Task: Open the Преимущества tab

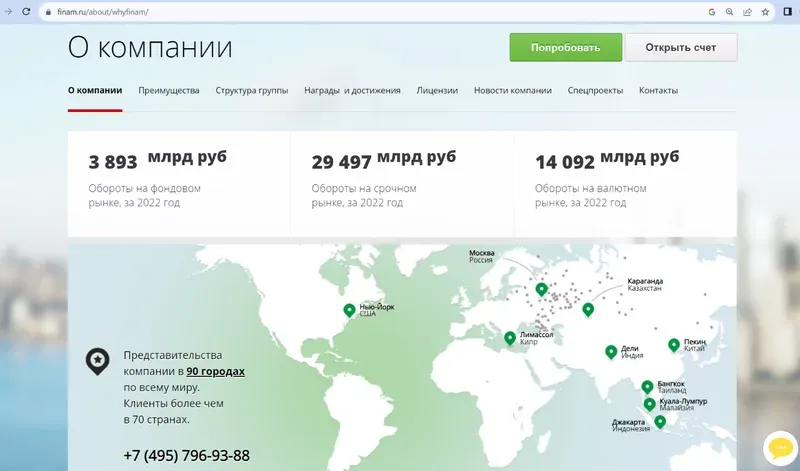Action: pos(169,90)
